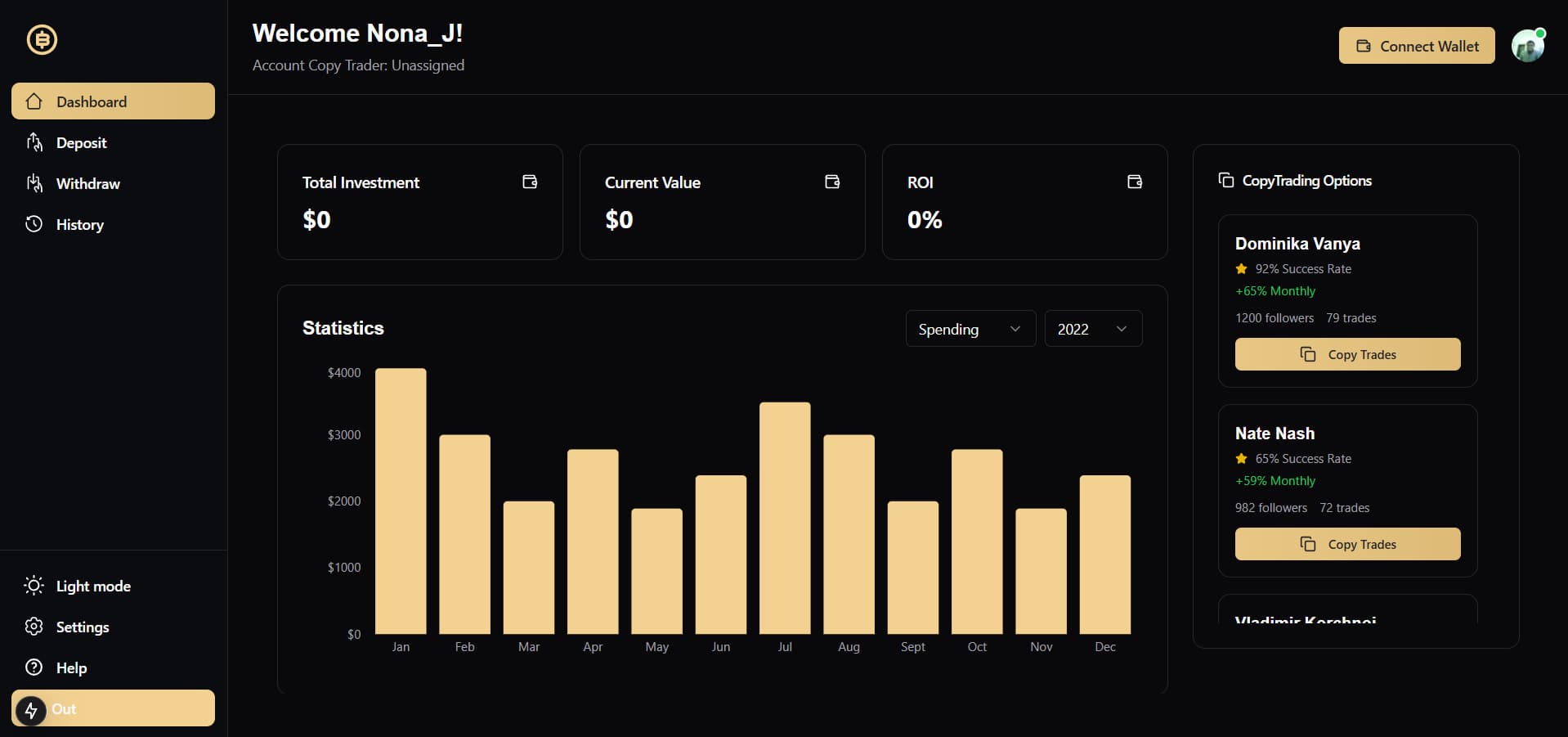View the History page

point(113,224)
